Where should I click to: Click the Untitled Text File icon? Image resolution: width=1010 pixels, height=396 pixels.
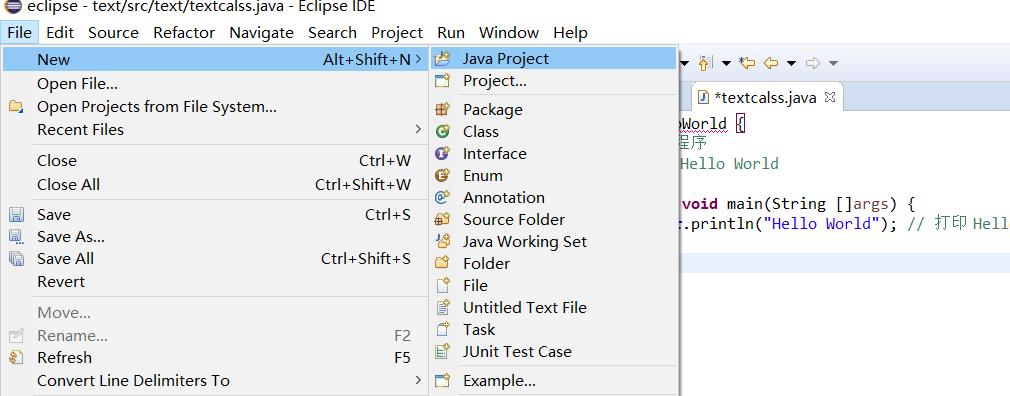[442, 307]
